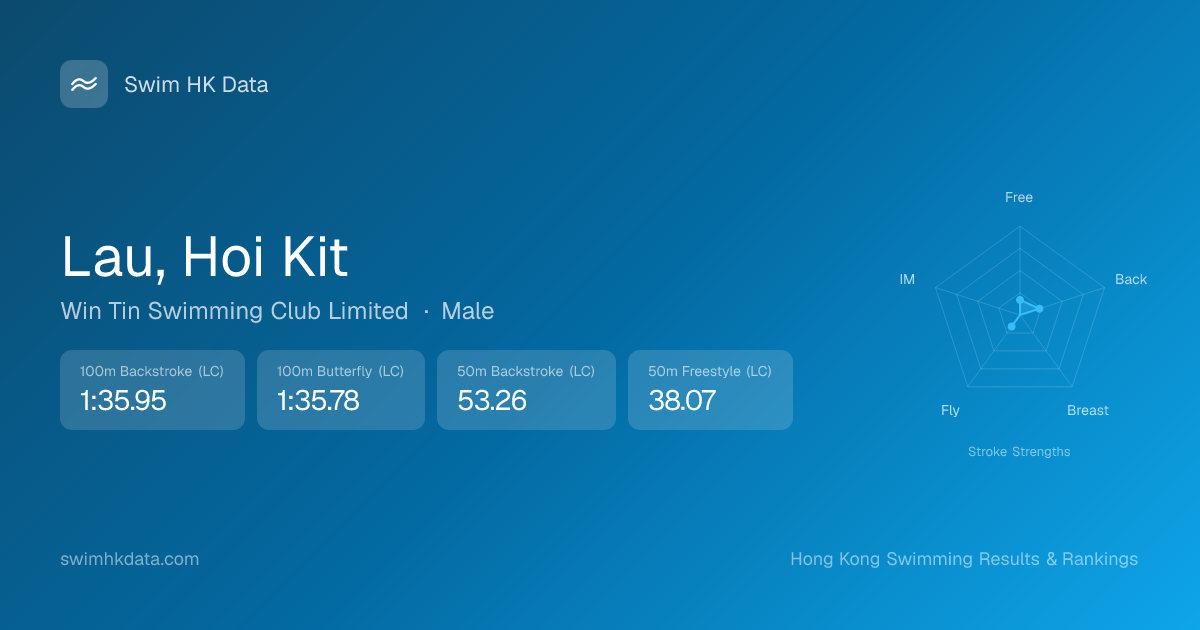This screenshot has width=1200, height=630.
Task: Open the 100m Backstroke (LC) result card
Action: pyautogui.click(x=152, y=390)
